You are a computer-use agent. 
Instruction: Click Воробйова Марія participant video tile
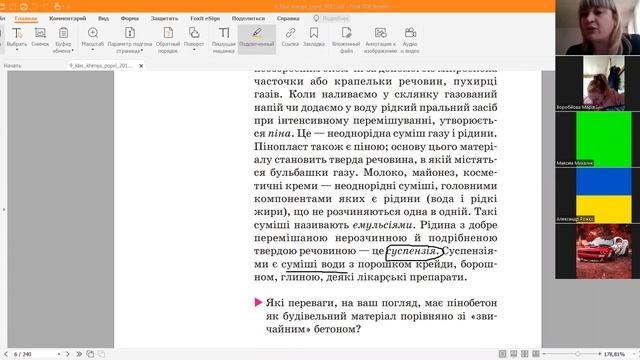click(598, 83)
